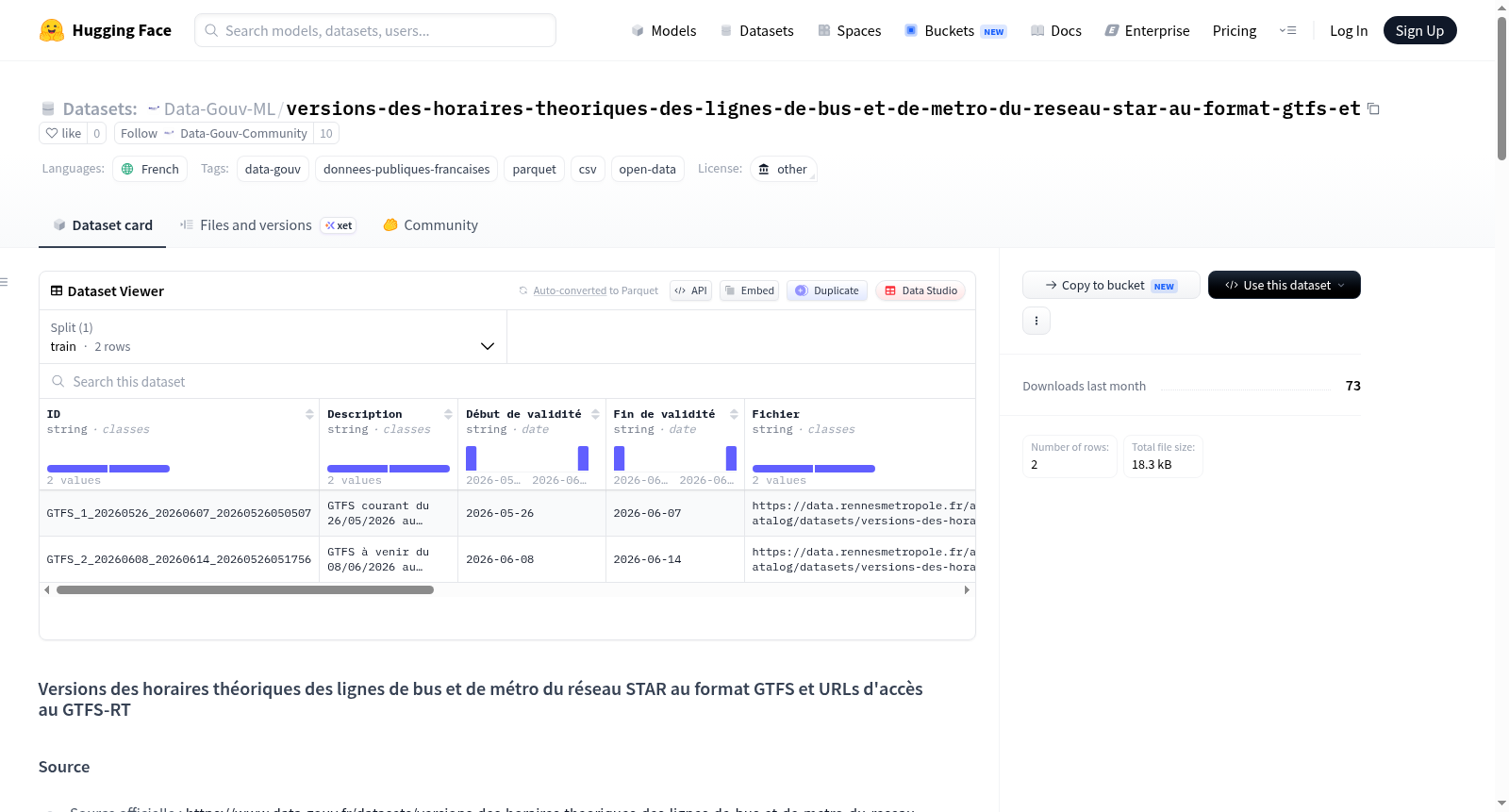This screenshot has width=1509, height=812.
Task: Select the data-gouv tag
Action: 273,169
